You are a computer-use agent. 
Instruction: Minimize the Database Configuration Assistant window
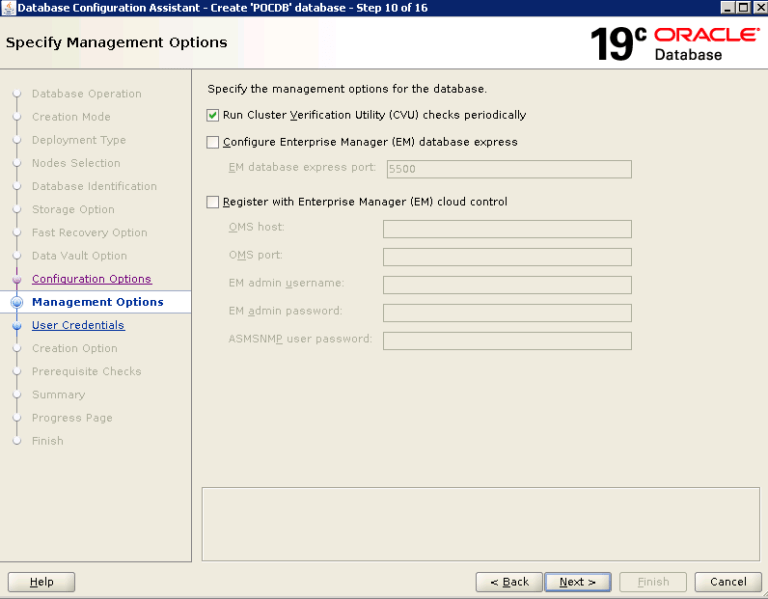725,8
